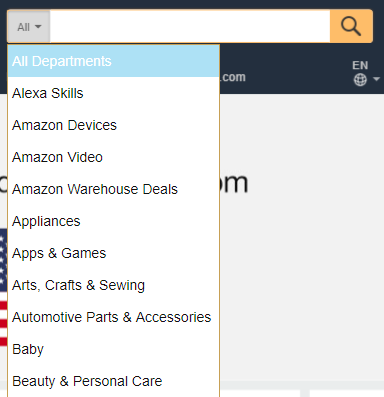This screenshot has width=384, height=397.
Task: Click the magnifying glass search icon
Action: (x=351, y=26)
